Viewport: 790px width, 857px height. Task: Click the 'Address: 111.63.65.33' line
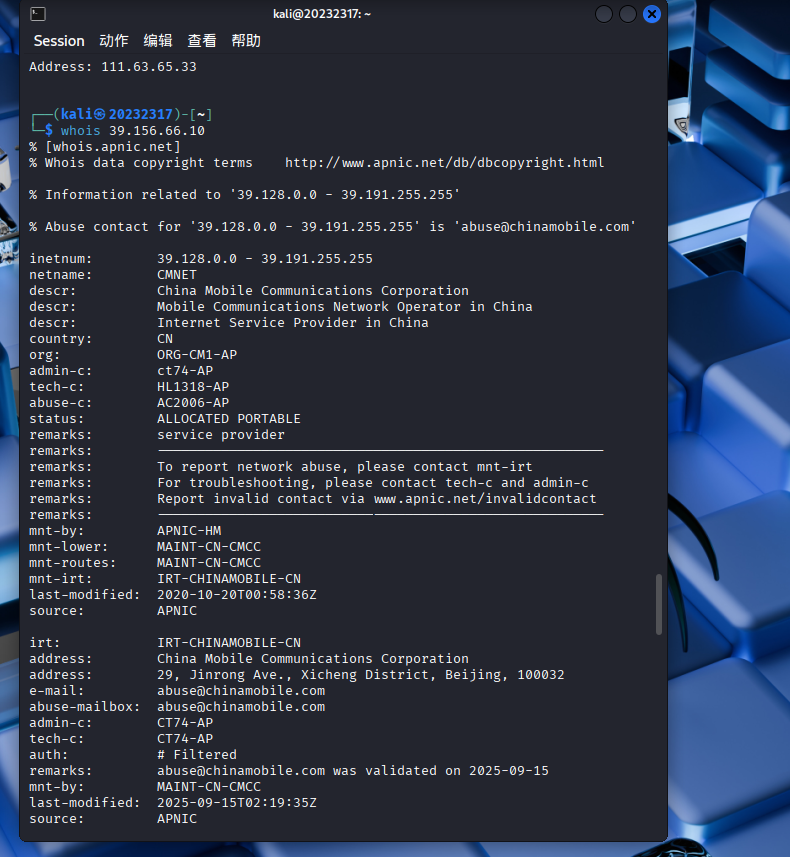(113, 67)
